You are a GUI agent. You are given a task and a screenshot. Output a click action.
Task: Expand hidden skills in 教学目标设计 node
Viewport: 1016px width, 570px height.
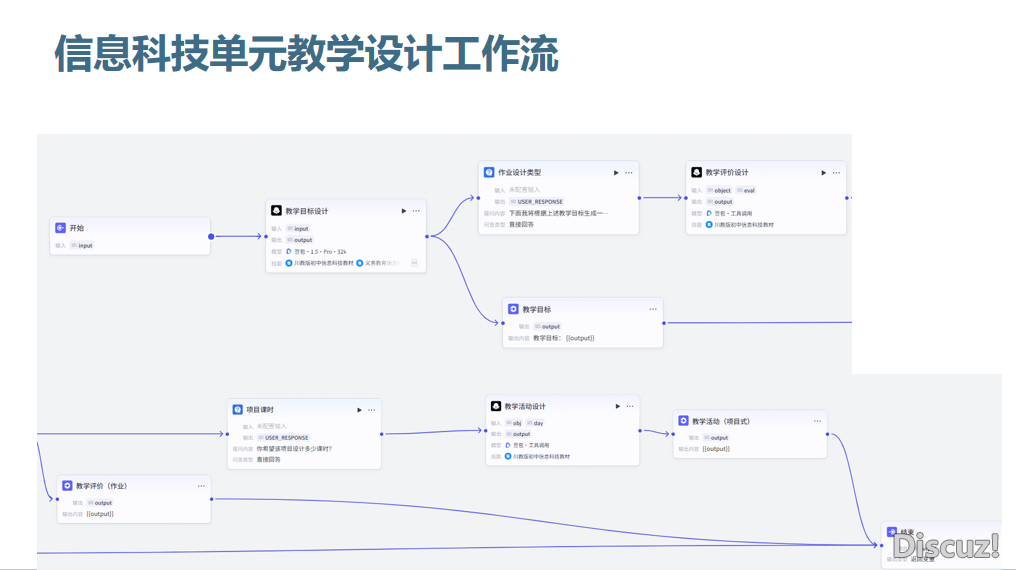coord(414,263)
